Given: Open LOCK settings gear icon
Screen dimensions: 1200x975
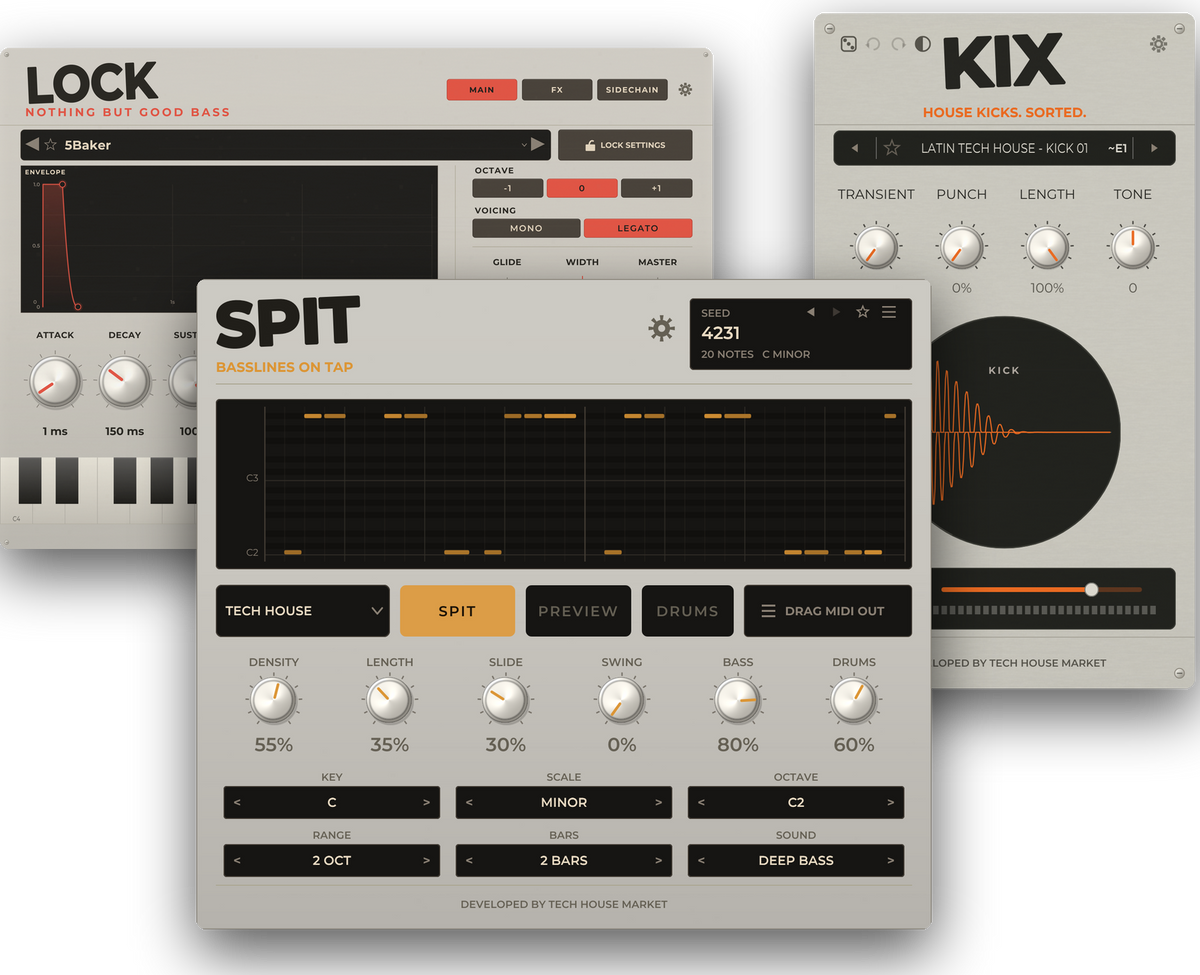Looking at the screenshot, I should pos(685,89).
